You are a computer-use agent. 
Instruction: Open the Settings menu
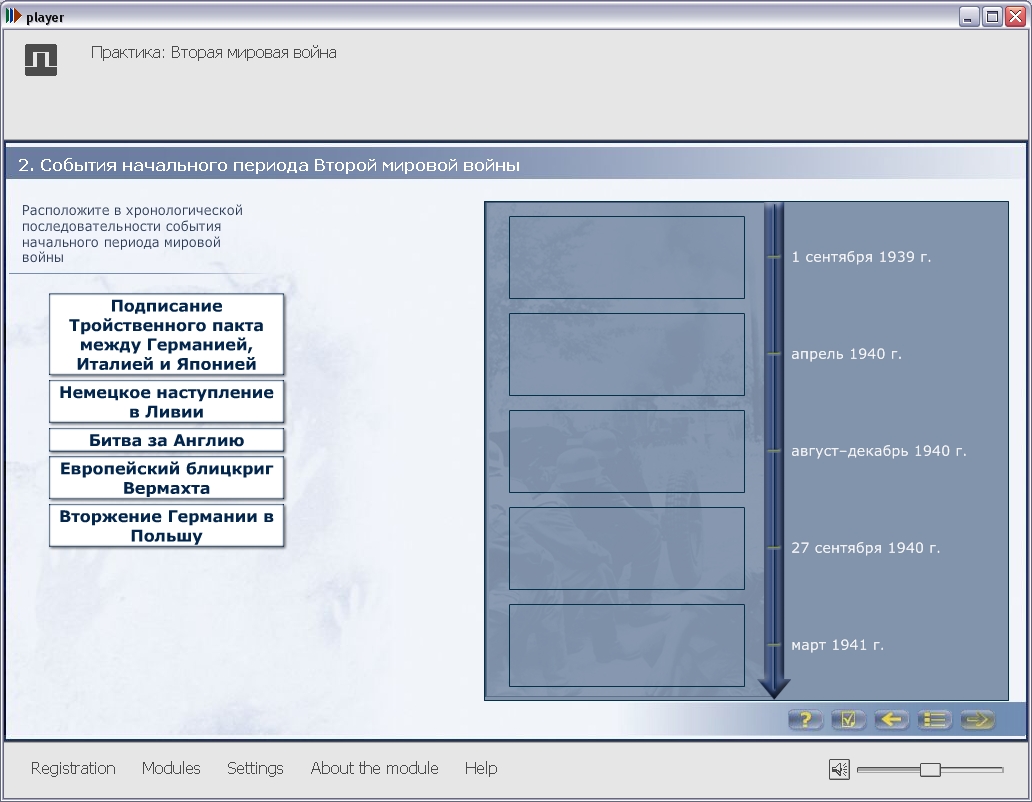pos(255,768)
